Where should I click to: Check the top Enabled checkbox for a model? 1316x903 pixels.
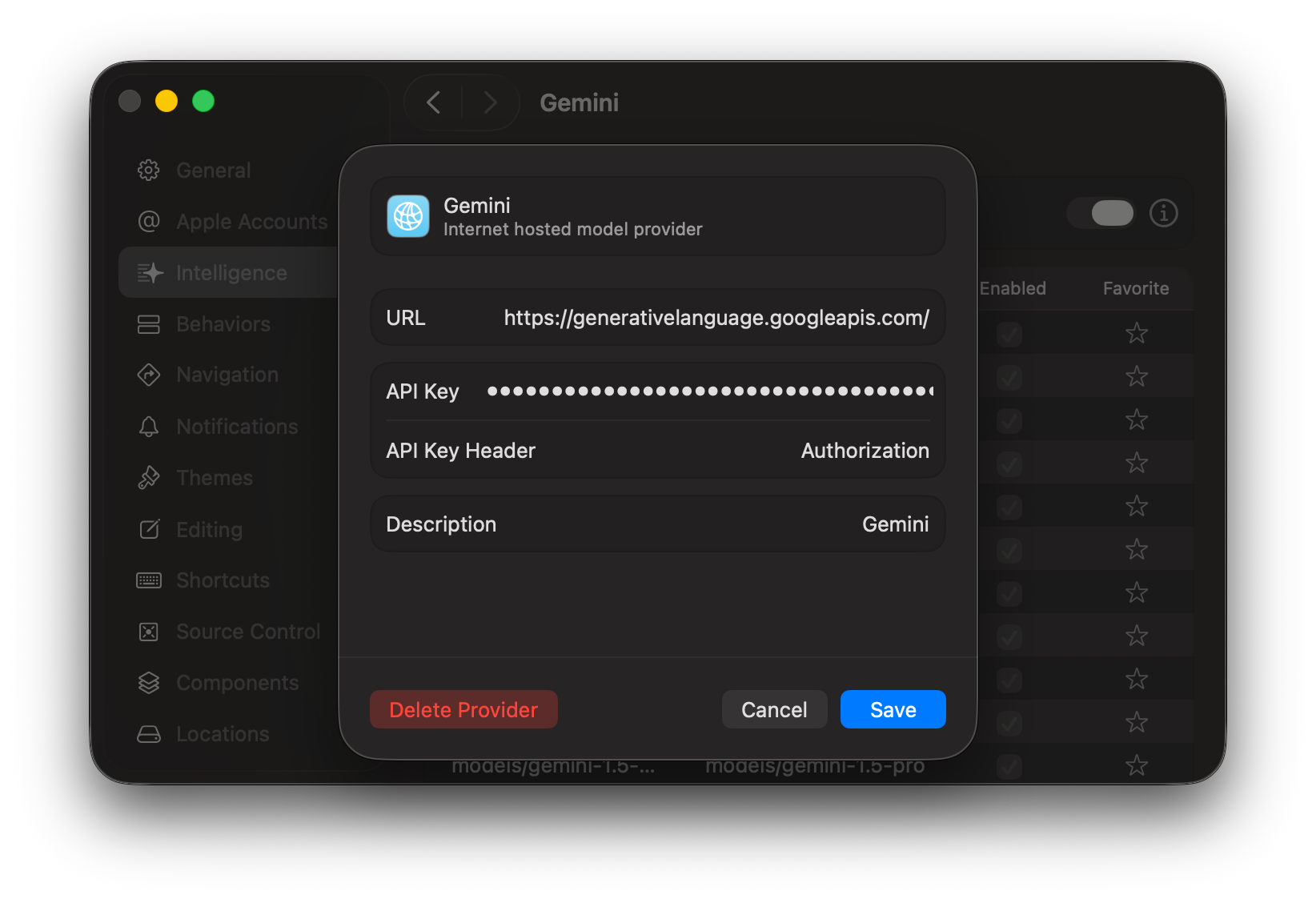[1009, 334]
